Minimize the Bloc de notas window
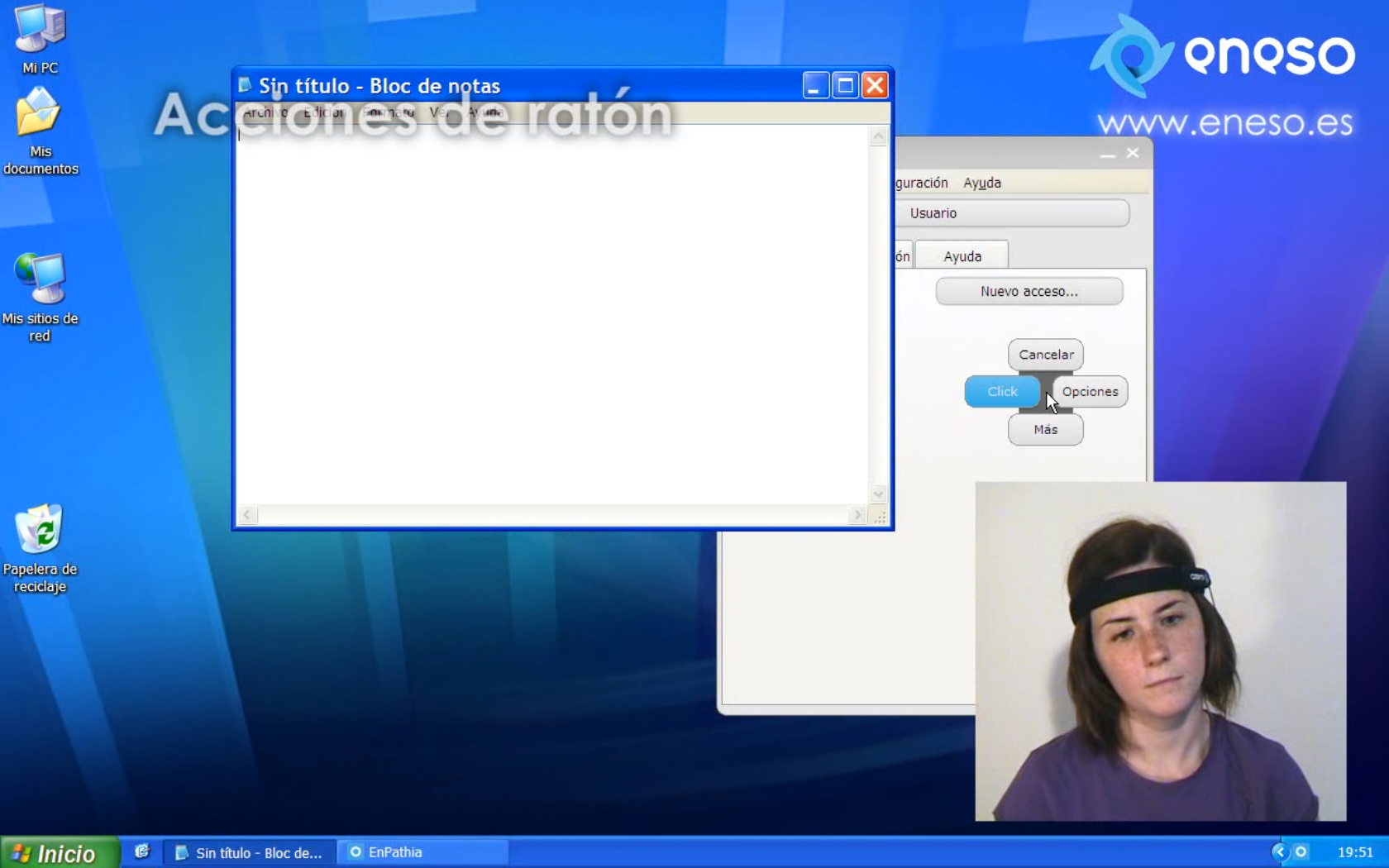Image resolution: width=1389 pixels, height=868 pixels. [815, 85]
